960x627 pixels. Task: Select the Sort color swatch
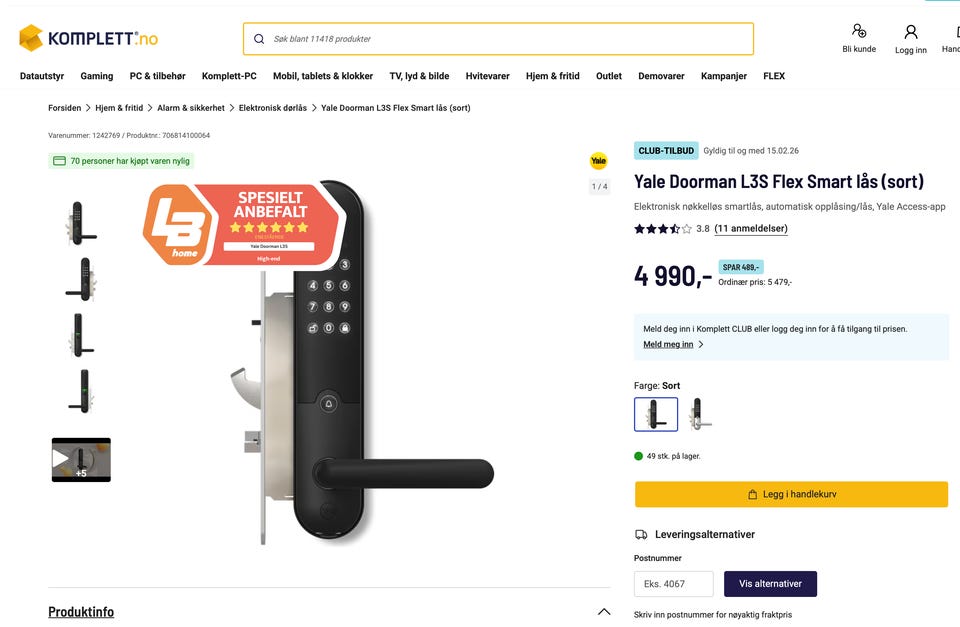(656, 414)
